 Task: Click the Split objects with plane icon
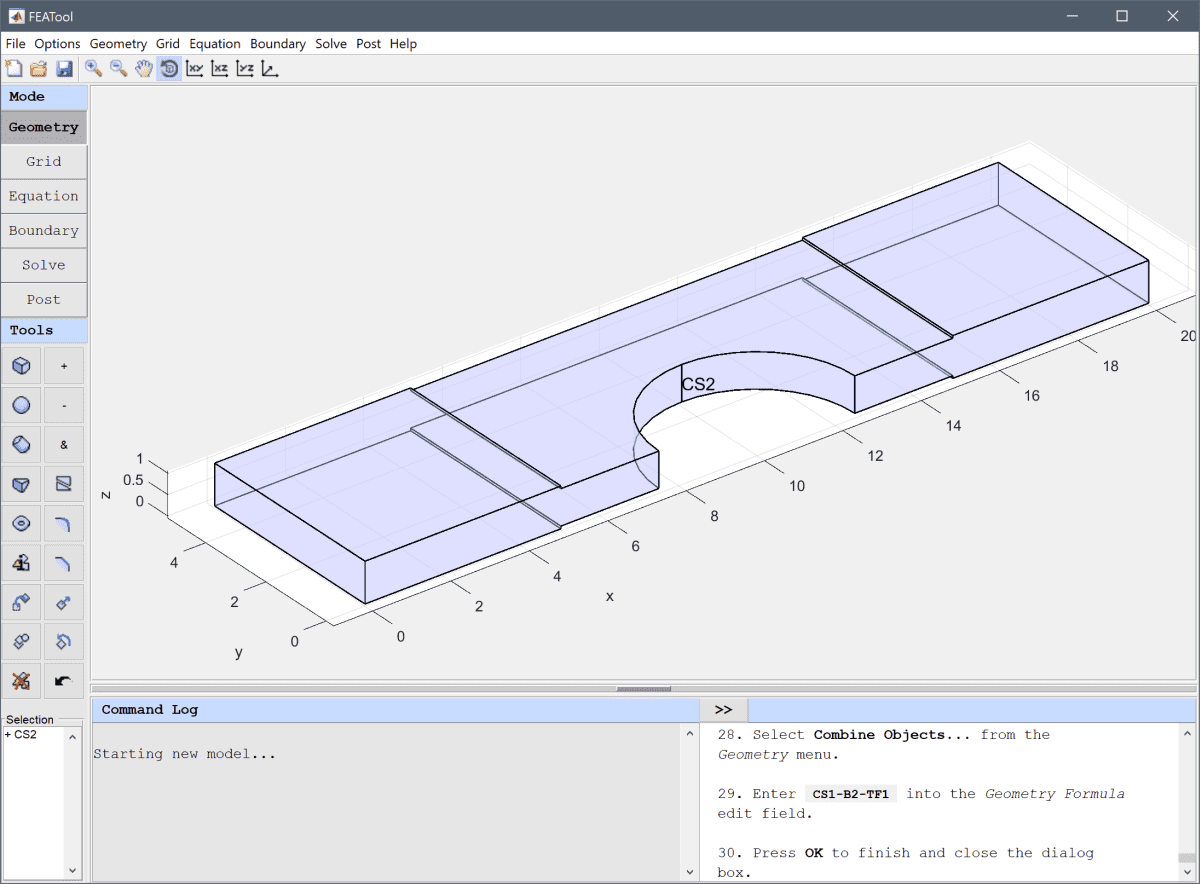[64, 484]
